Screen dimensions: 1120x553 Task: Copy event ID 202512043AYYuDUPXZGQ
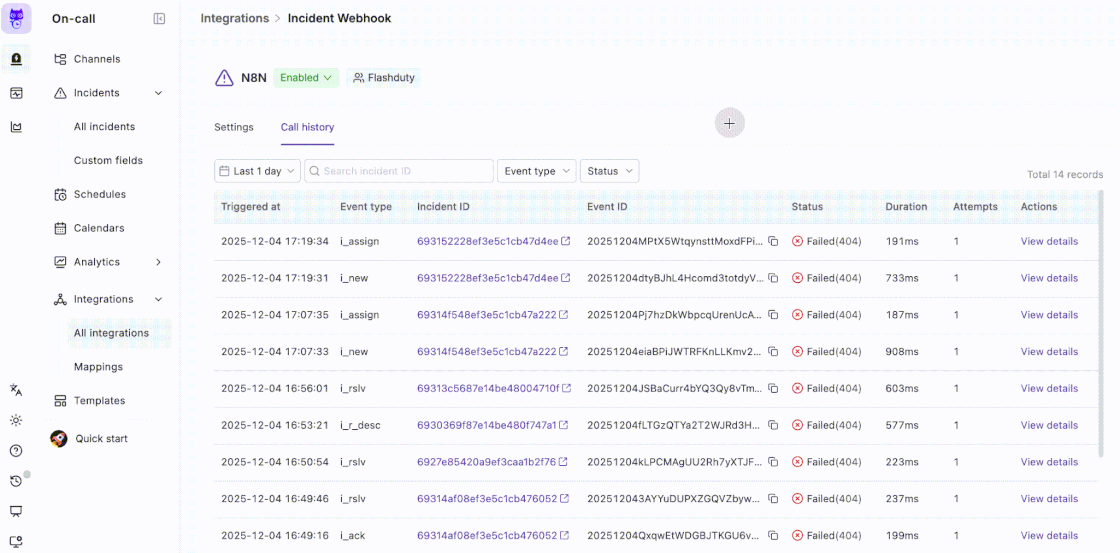pos(773,499)
